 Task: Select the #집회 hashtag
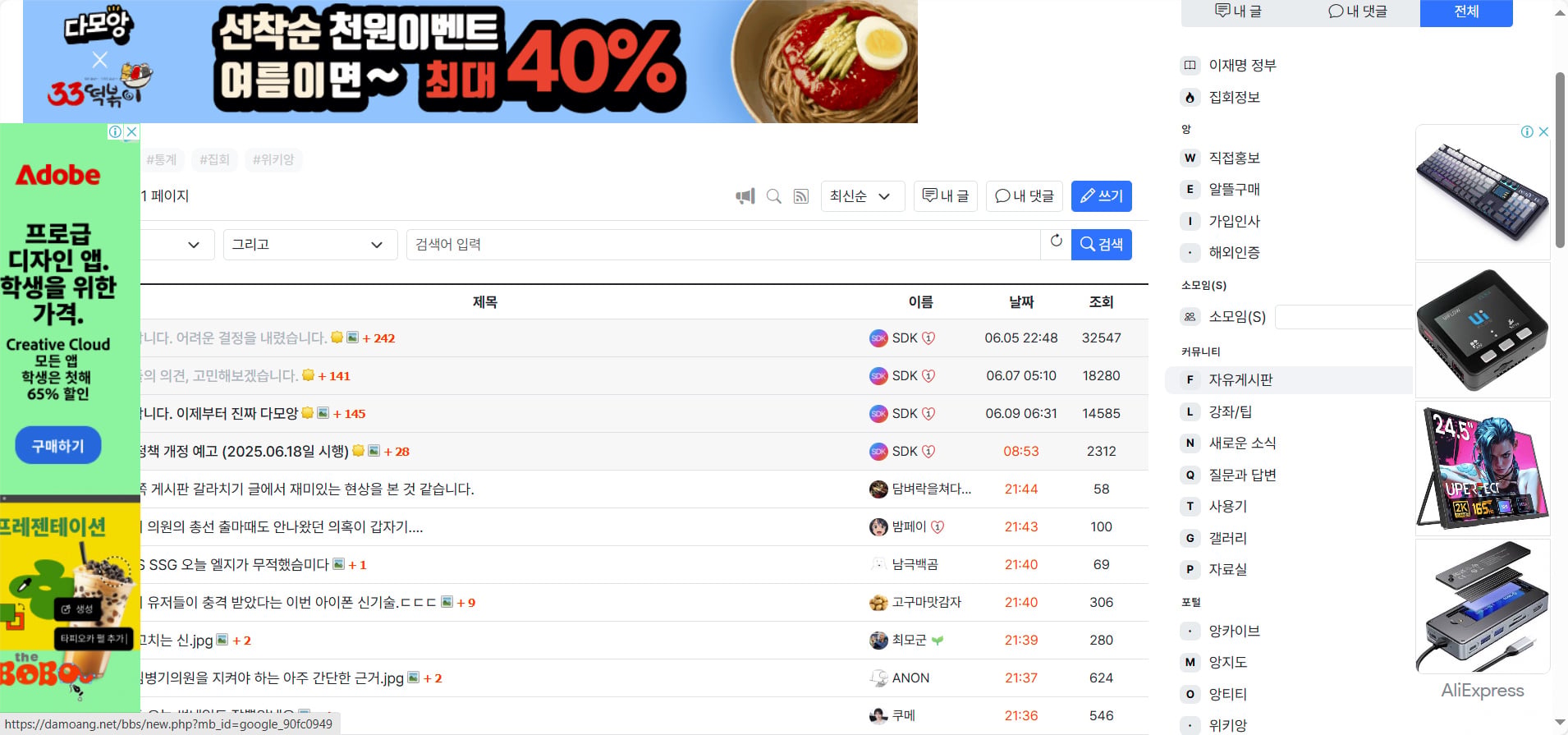tap(215, 159)
